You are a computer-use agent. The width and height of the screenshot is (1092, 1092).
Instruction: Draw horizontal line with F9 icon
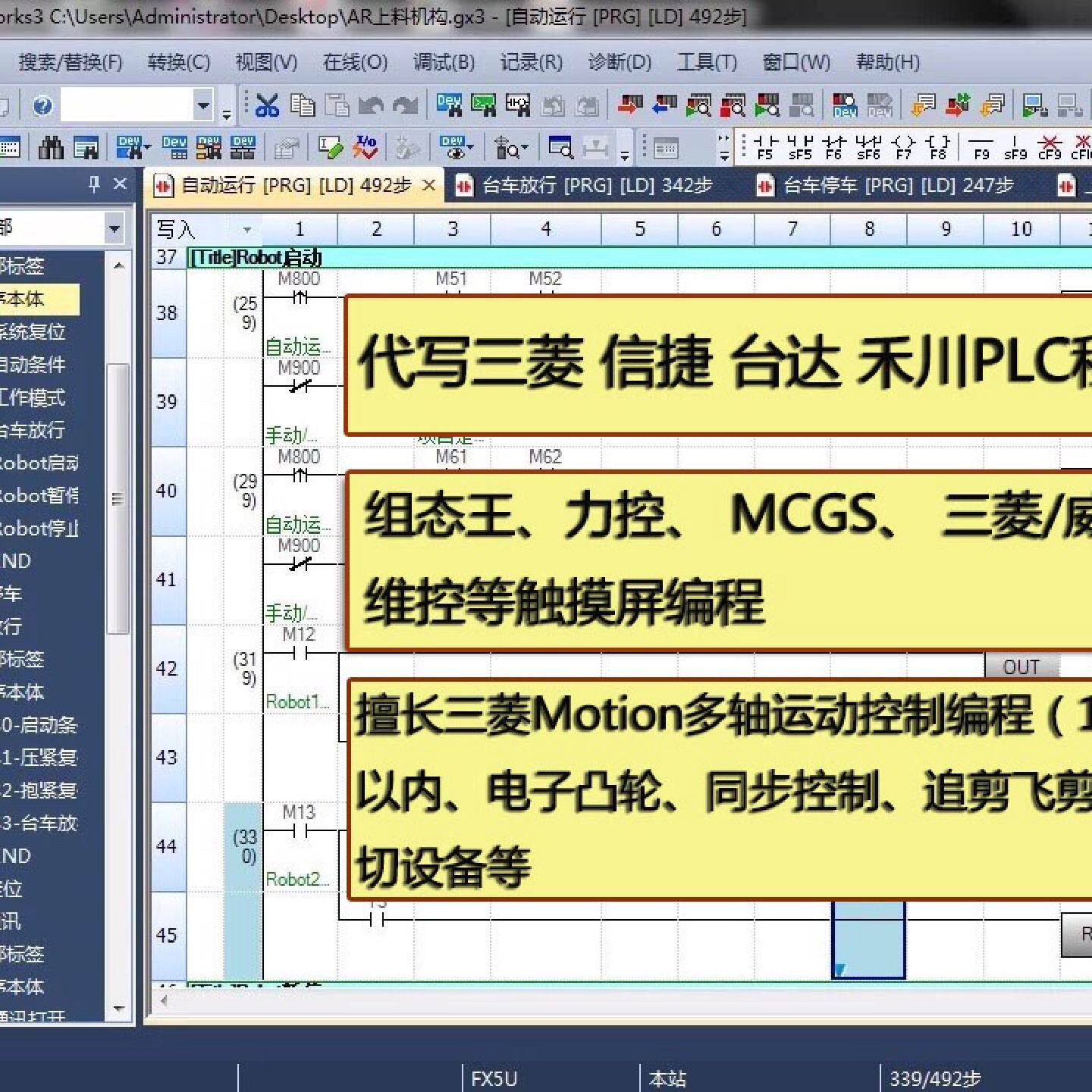(981, 147)
